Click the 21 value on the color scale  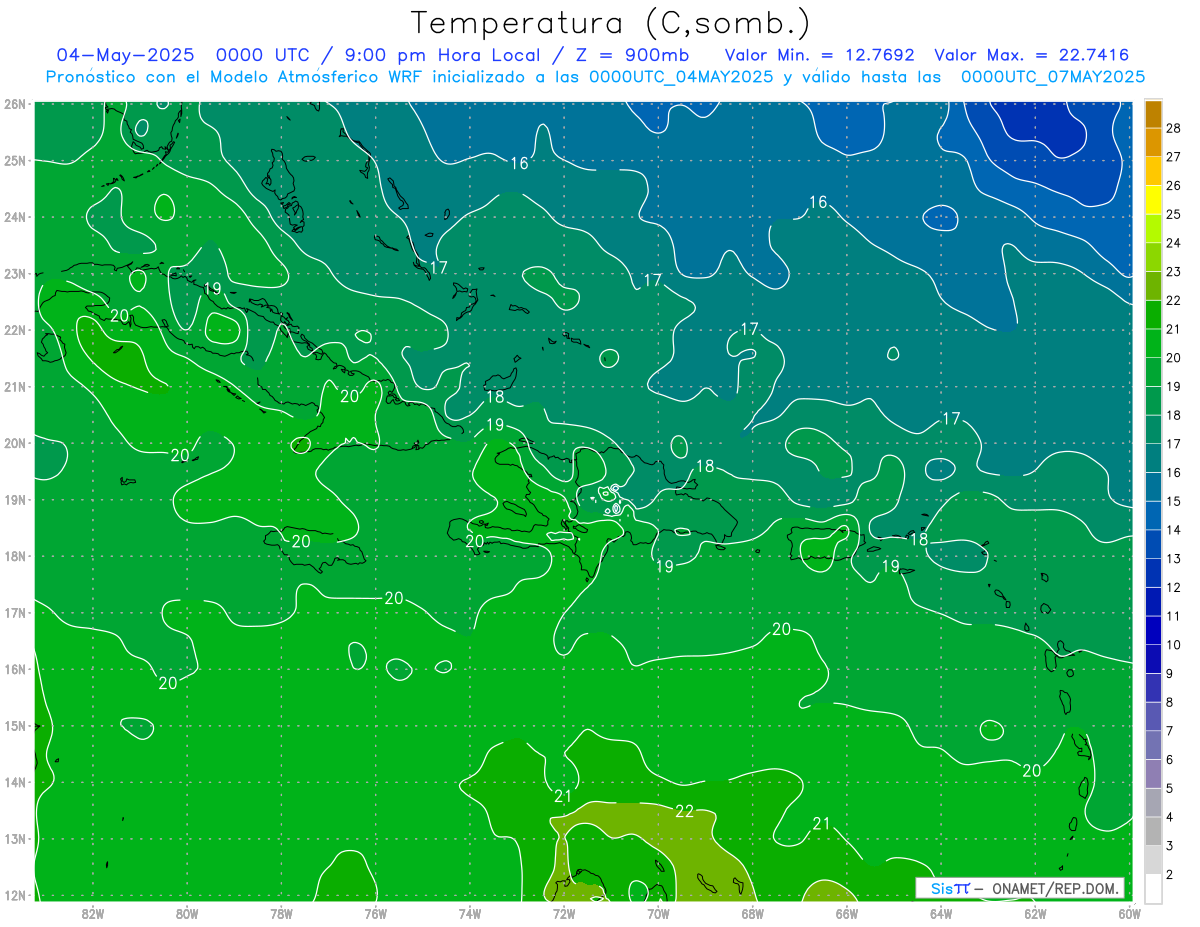pos(1174,329)
